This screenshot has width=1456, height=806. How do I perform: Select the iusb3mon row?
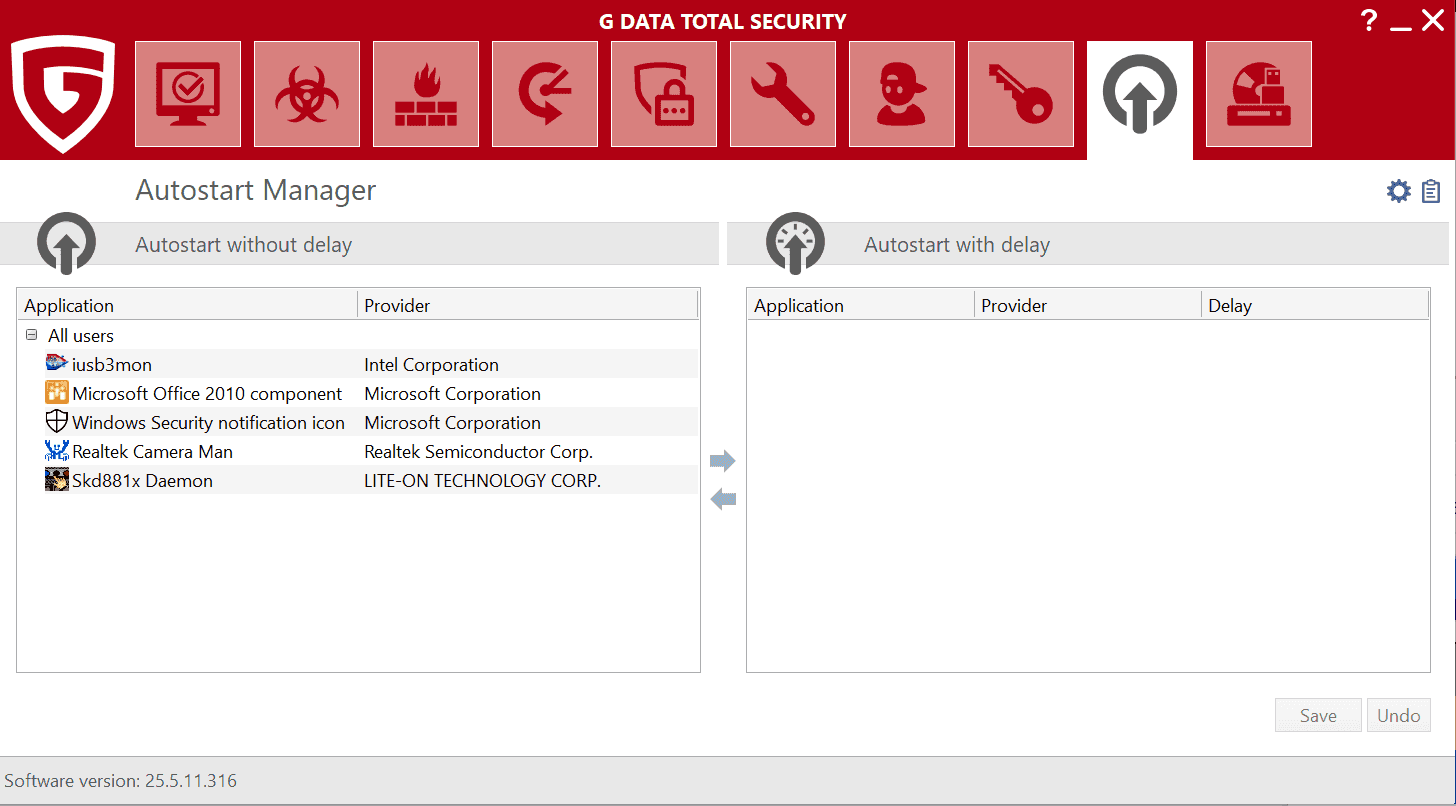tap(358, 364)
